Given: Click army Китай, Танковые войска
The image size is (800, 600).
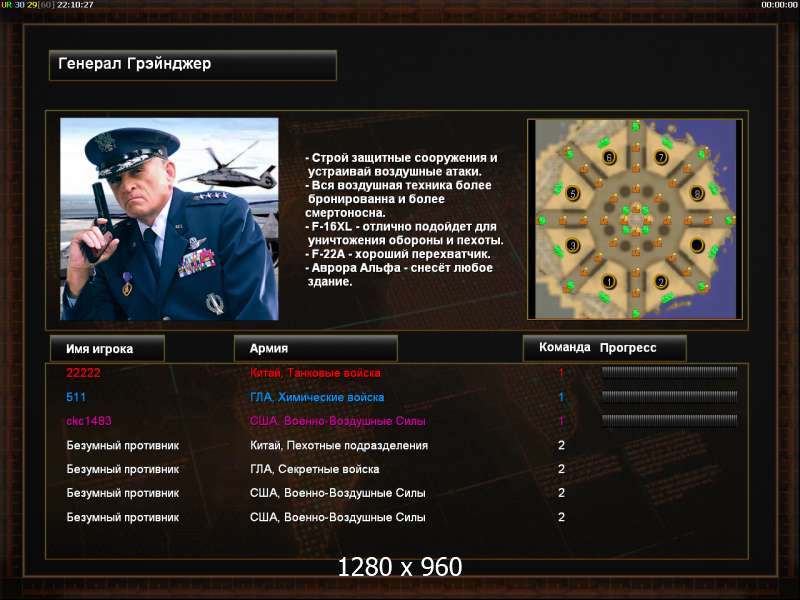Looking at the screenshot, I should pyautogui.click(x=315, y=373).
